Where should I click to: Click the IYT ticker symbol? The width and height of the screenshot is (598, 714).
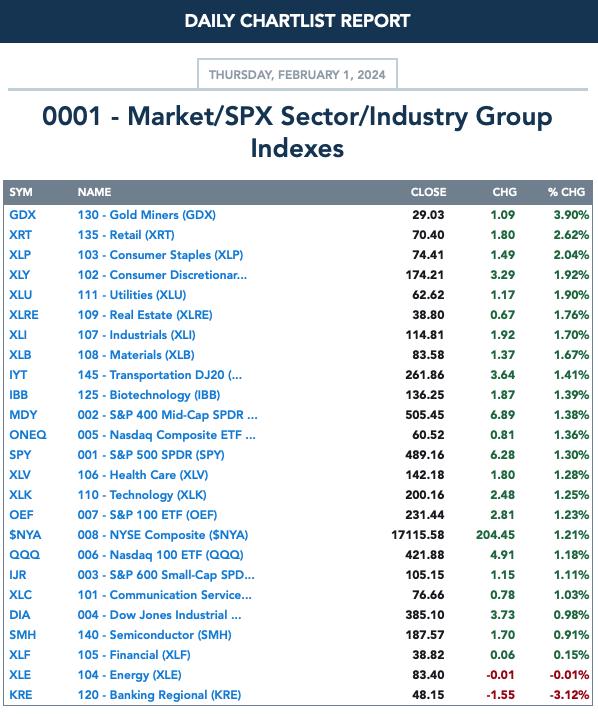point(18,375)
